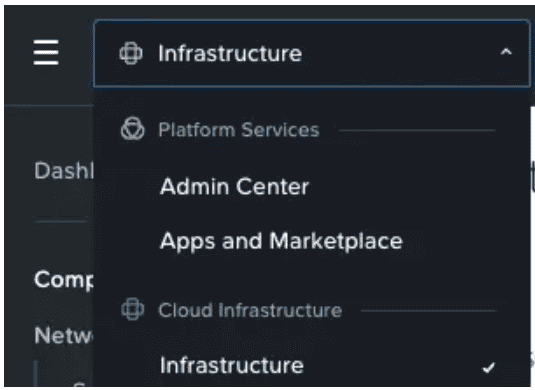
Task: Choose the checked Infrastructure menu option
Action: pos(312,366)
